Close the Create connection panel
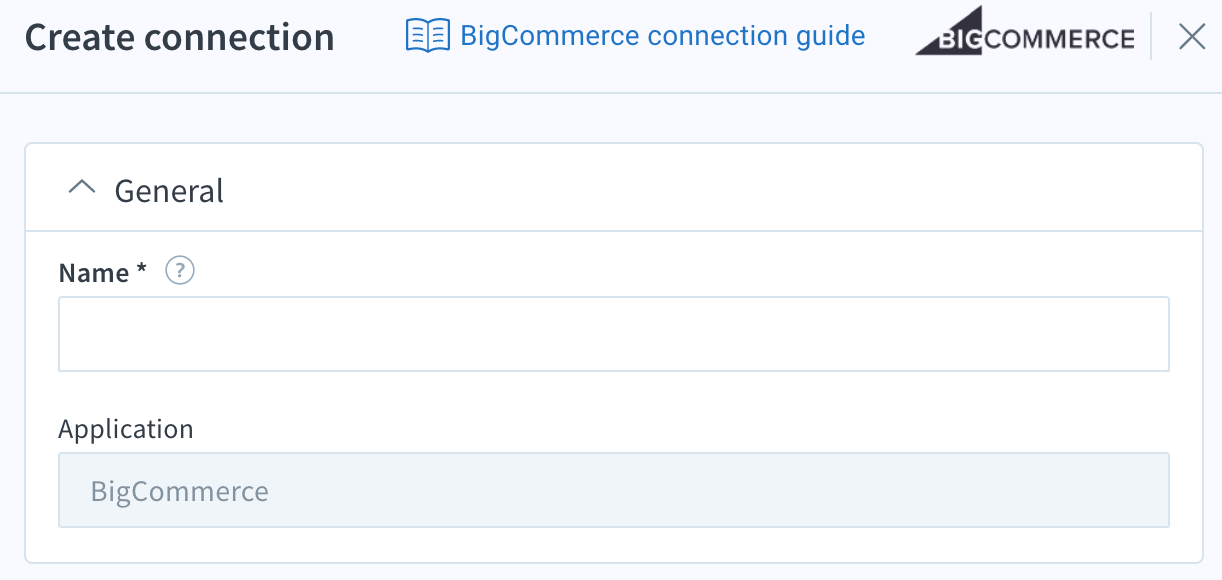 pos(1191,37)
